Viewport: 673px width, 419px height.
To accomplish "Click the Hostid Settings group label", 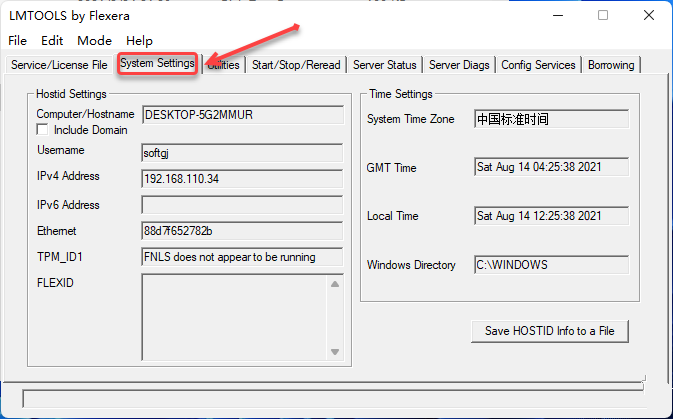I will click(71, 94).
